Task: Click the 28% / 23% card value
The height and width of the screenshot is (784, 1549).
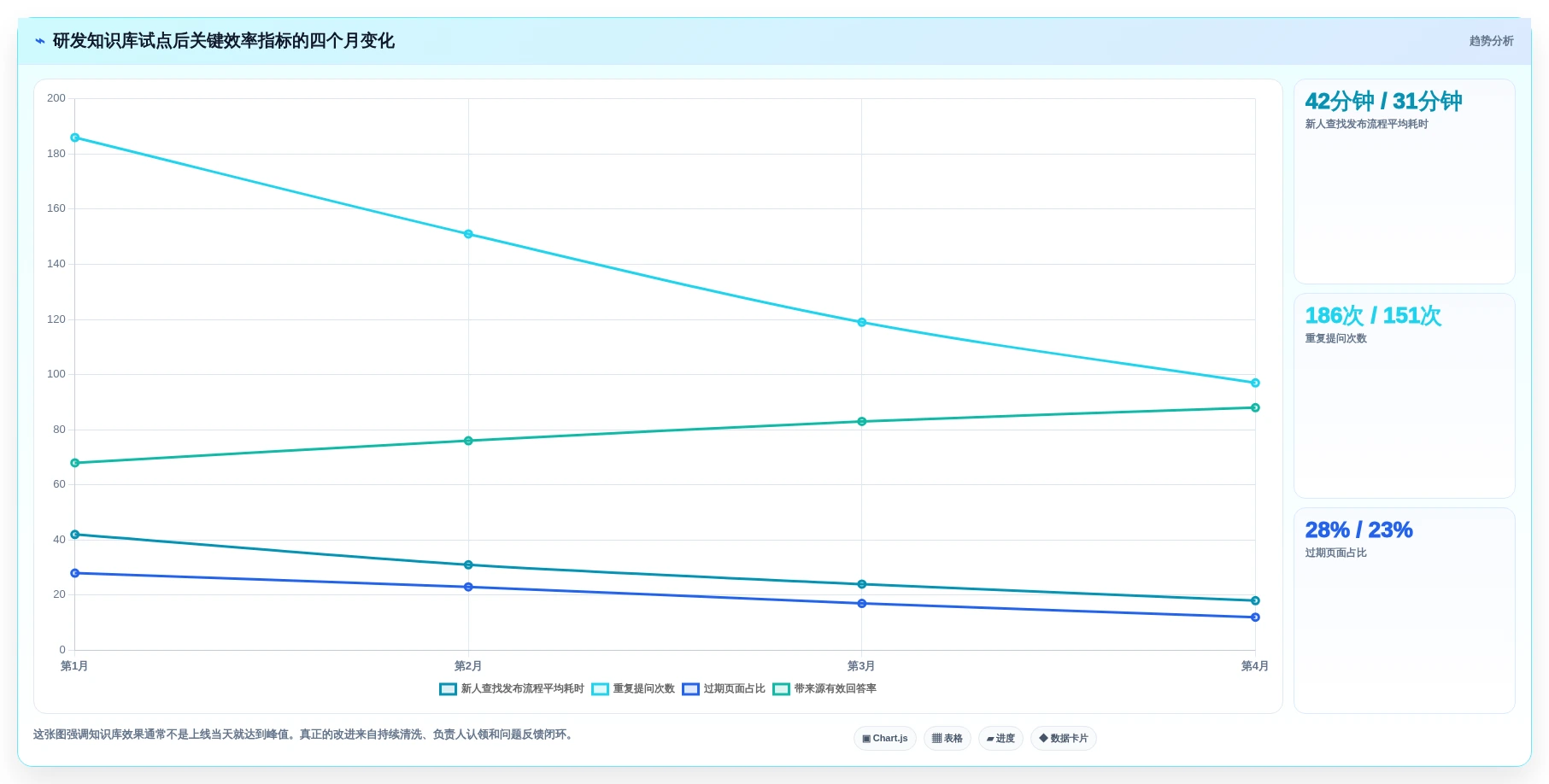Action: click(x=1358, y=530)
